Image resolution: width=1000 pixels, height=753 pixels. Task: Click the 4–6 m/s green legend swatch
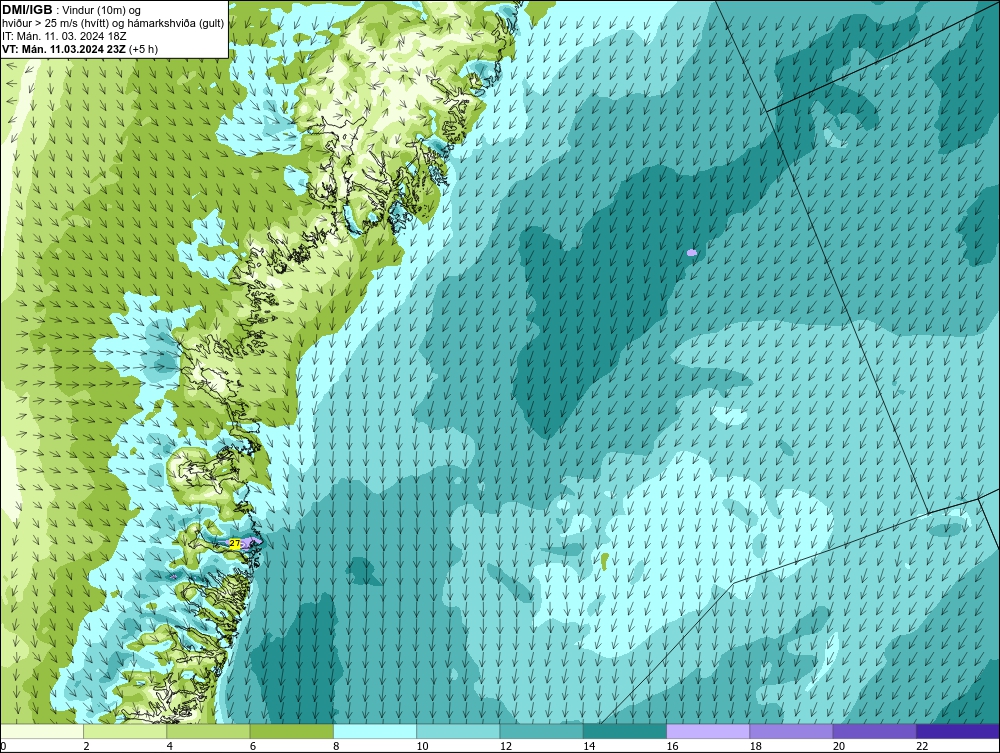208,731
